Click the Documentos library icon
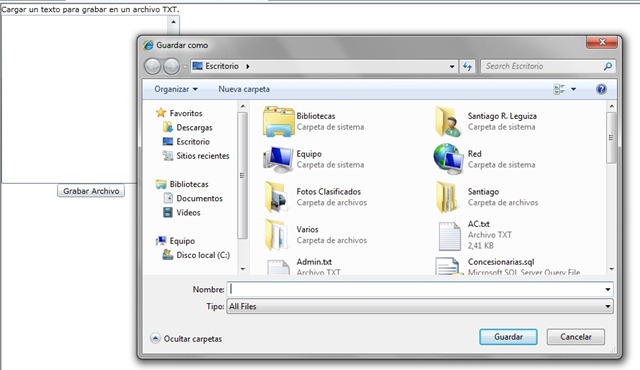The width and height of the screenshot is (640, 370). [168, 198]
